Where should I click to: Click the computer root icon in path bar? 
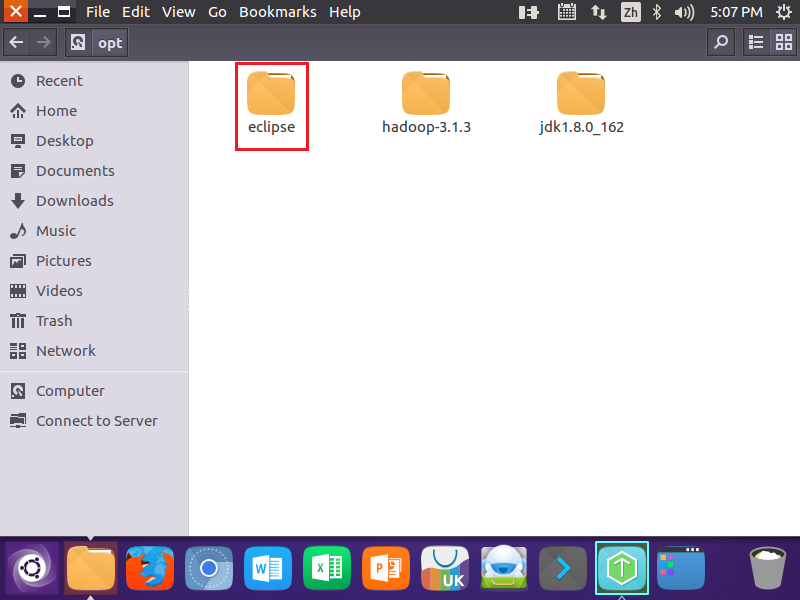78,42
